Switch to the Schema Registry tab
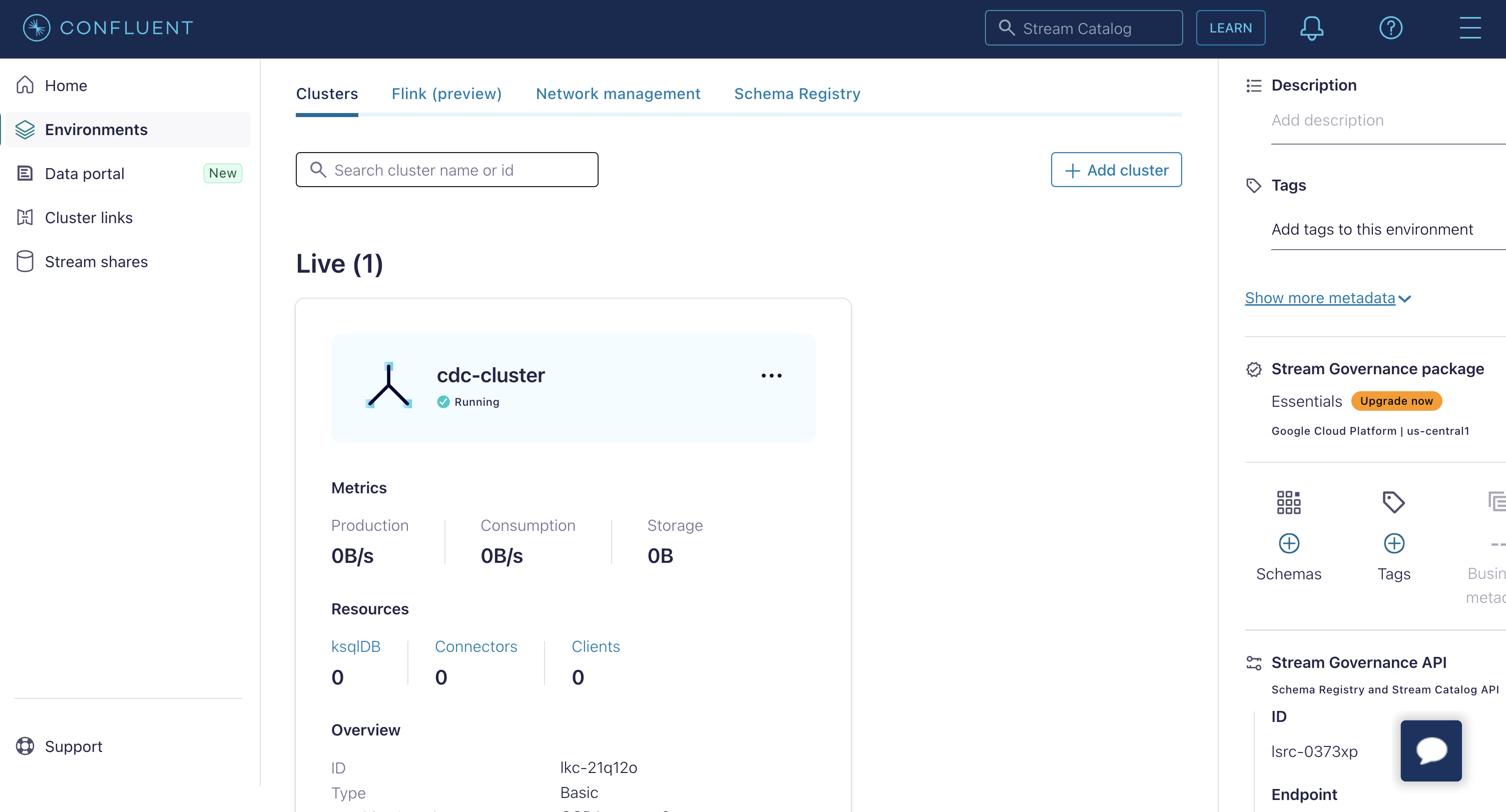Viewport: 1506px width, 812px height. point(798,92)
